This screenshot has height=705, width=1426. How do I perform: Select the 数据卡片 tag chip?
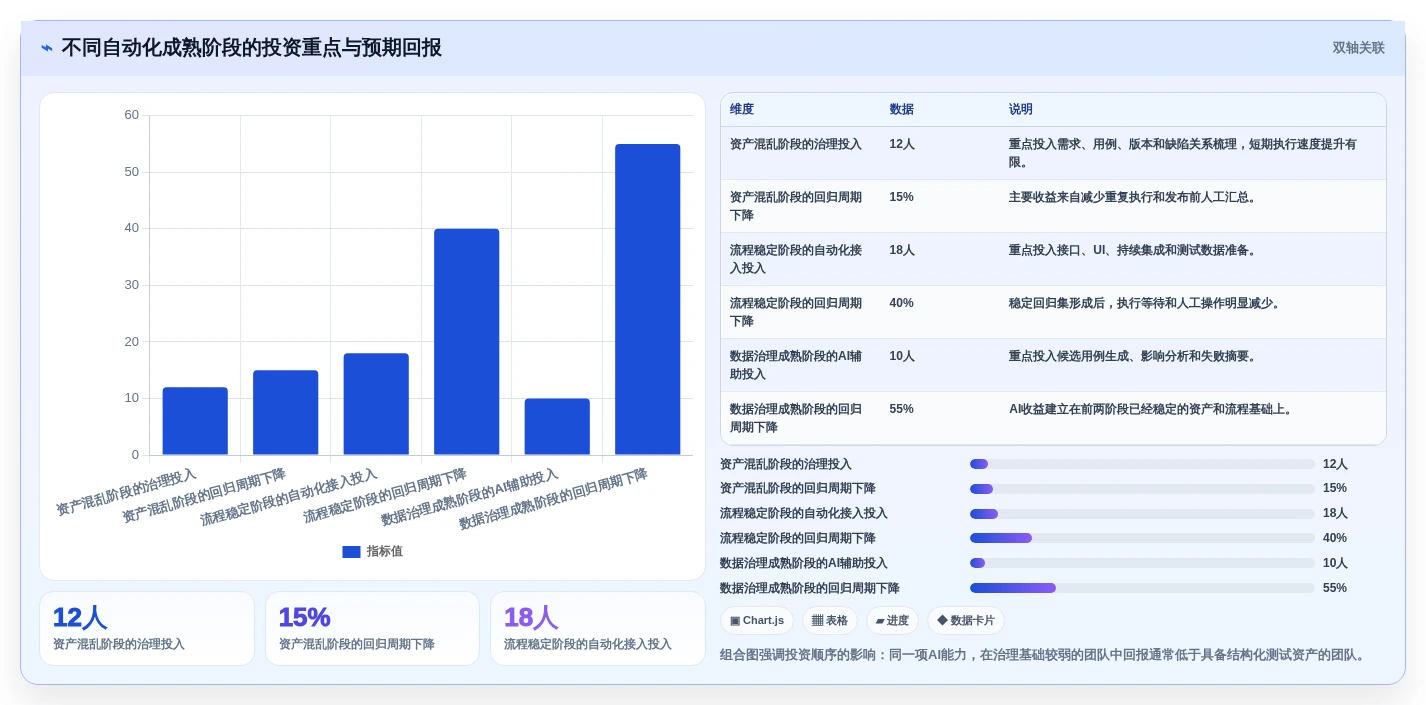(x=966, y=620)
